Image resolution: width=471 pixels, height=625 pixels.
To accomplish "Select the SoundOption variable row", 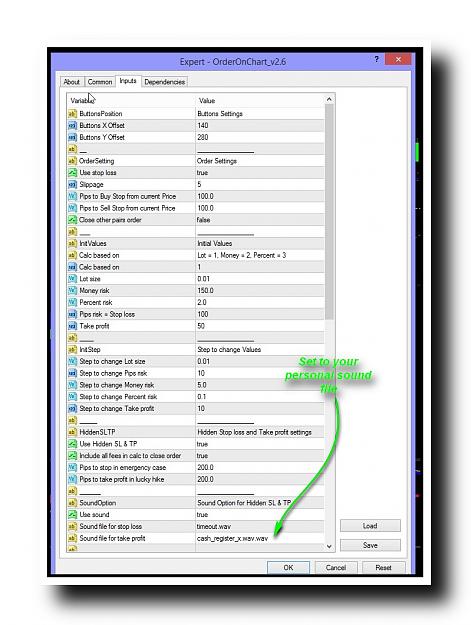I will point(196,503).
